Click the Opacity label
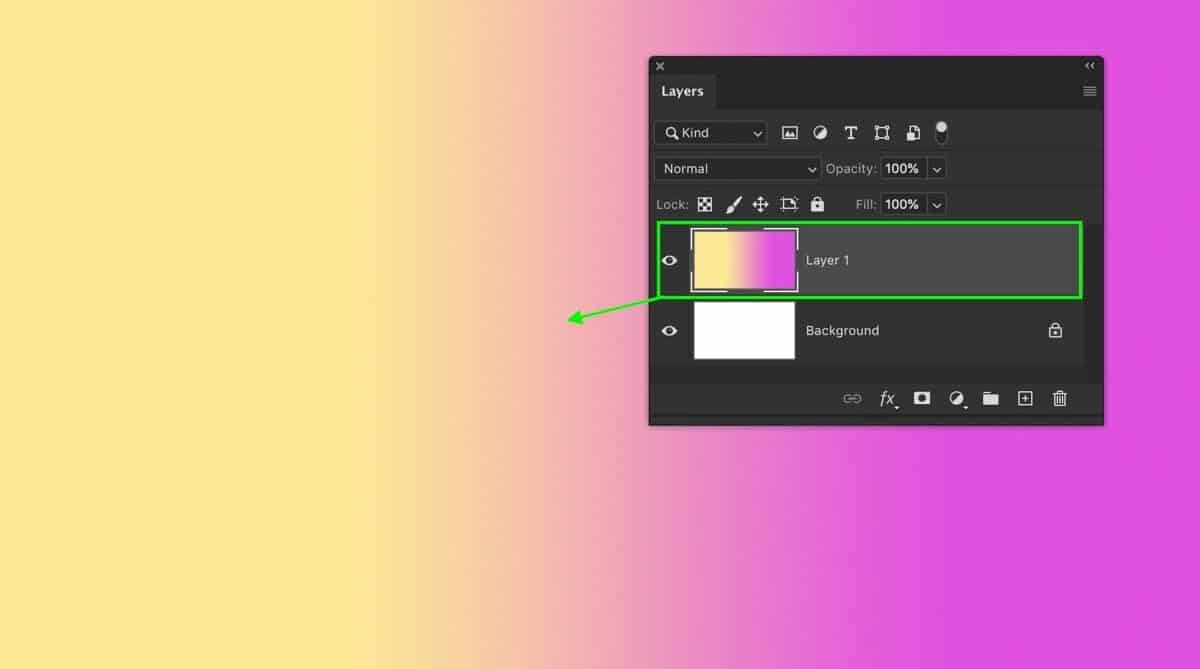1200x669 pixels. [851, 169]
